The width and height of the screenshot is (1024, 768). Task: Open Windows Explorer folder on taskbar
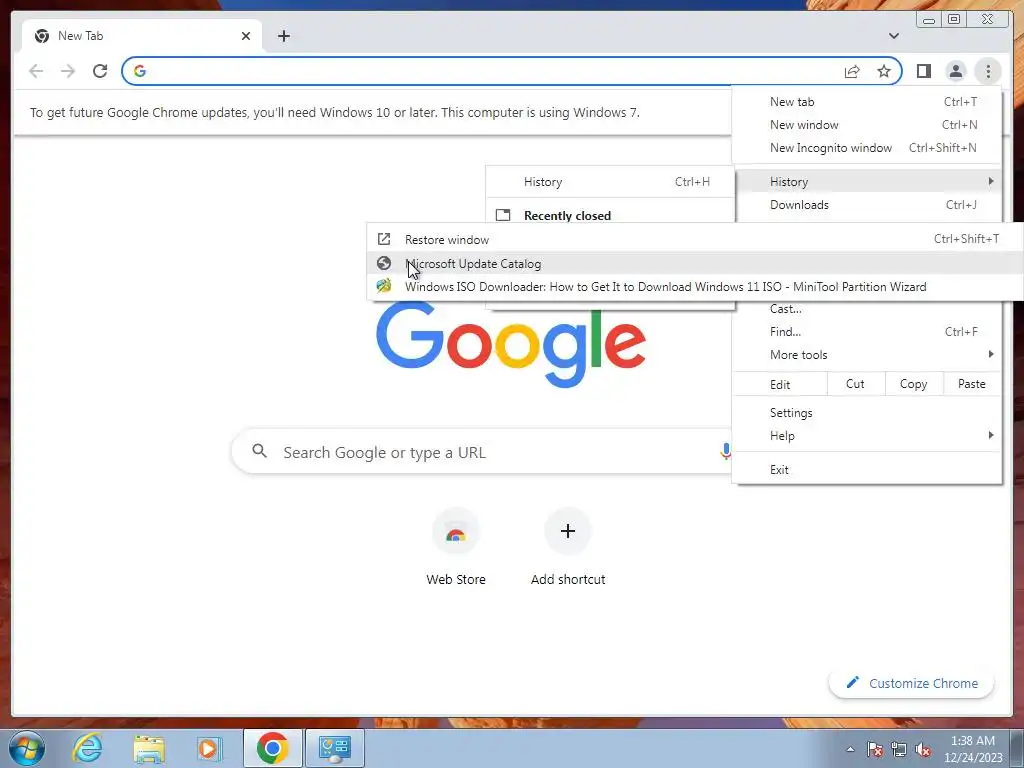pyautogui.click(x=149, y=748)
